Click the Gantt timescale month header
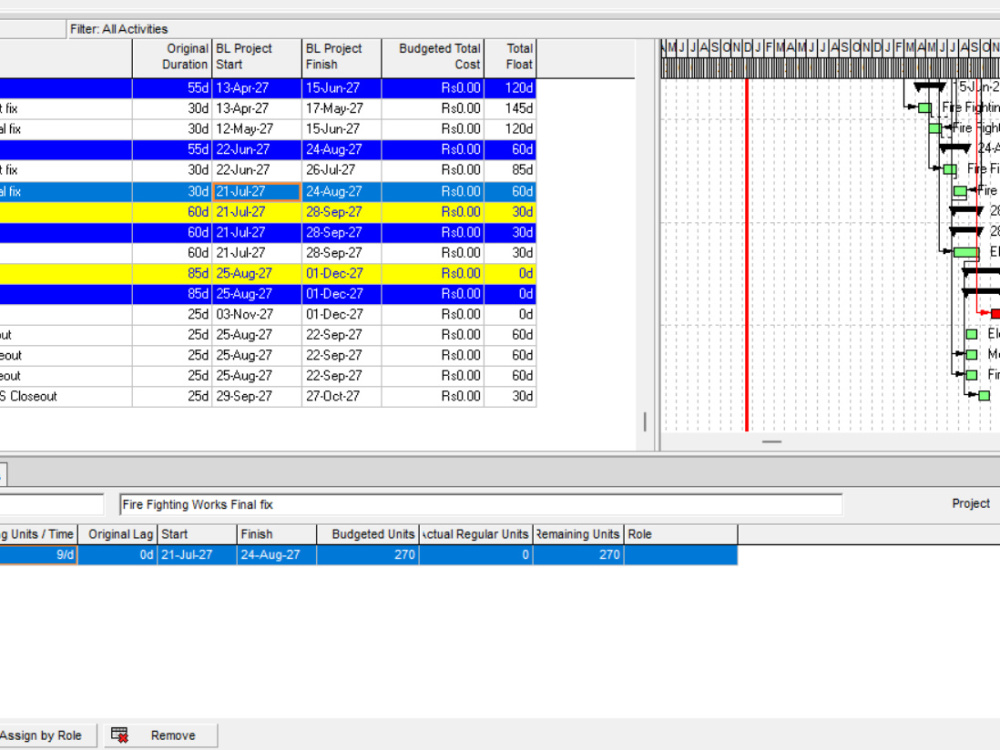Screen dimensions: 1000x750 (830, 47)
